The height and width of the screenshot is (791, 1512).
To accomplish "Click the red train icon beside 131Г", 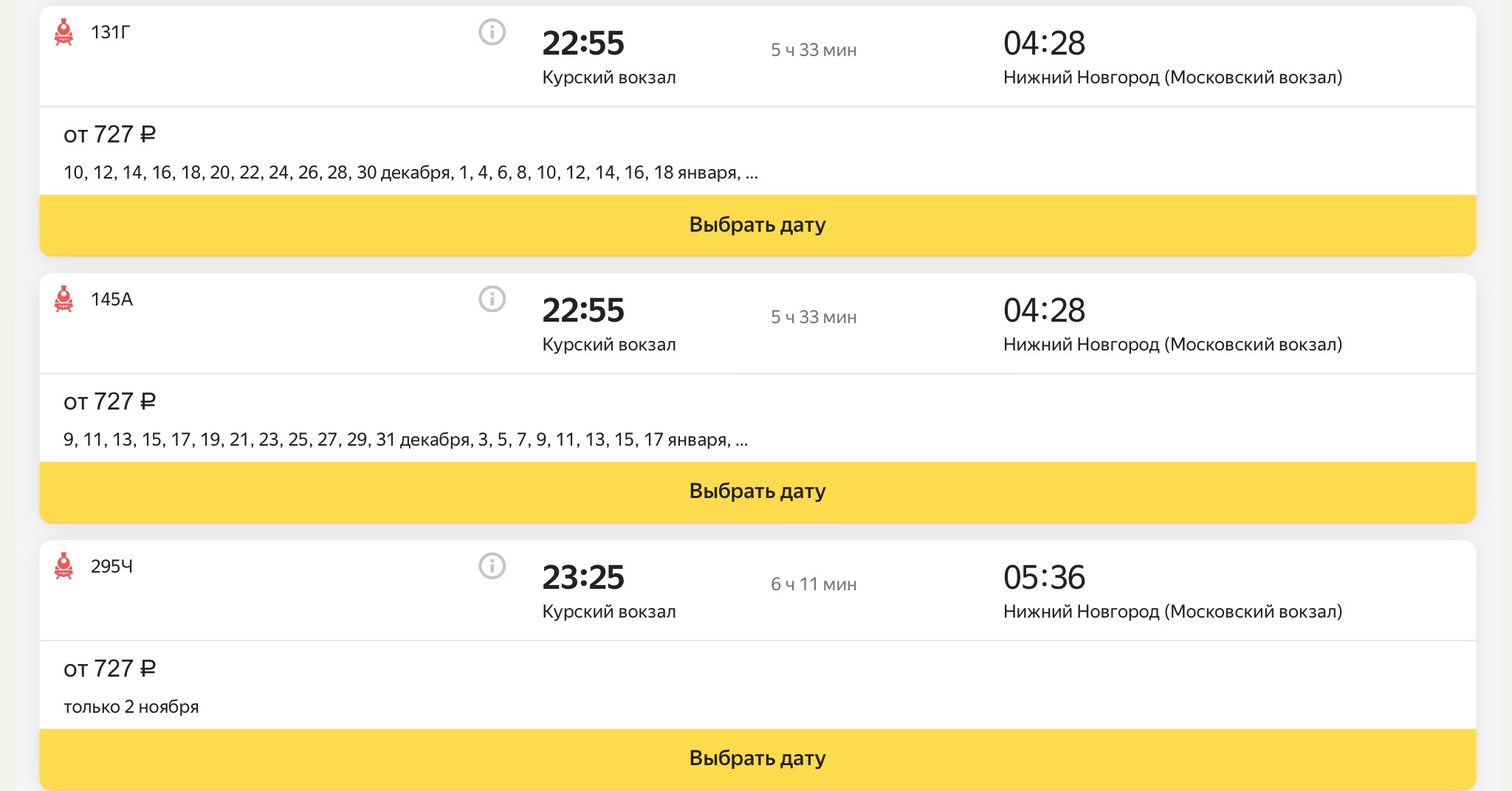I will [x=64, y=32].
